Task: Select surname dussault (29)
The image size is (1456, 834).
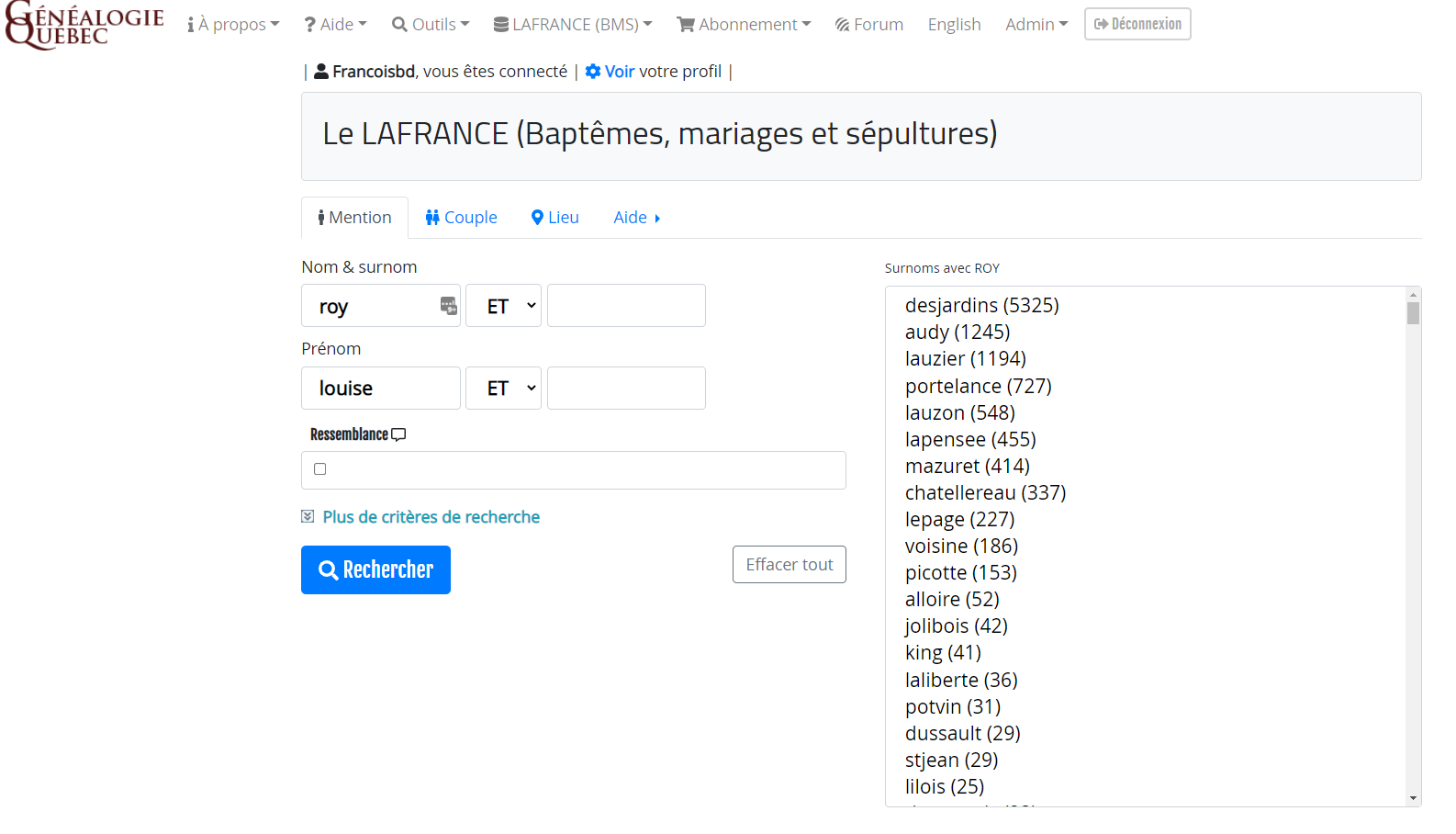Action: [x=963, y=733]
